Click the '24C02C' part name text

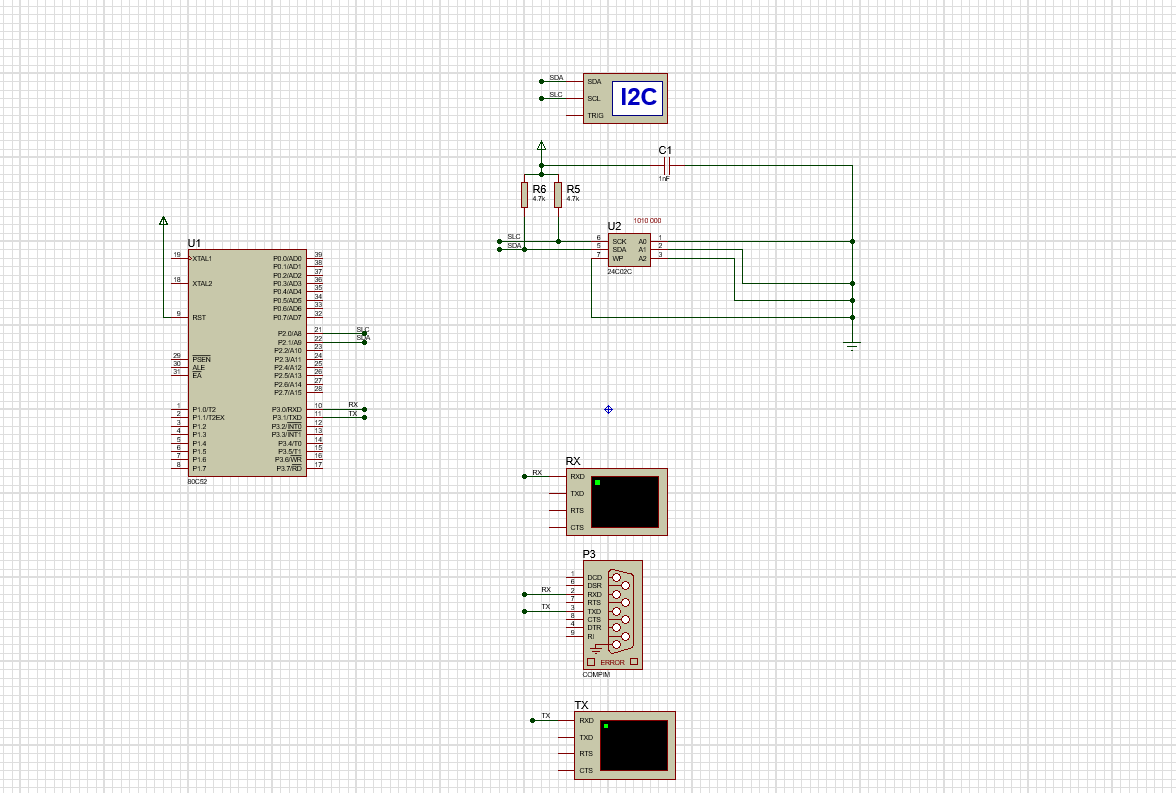[620, 272]
